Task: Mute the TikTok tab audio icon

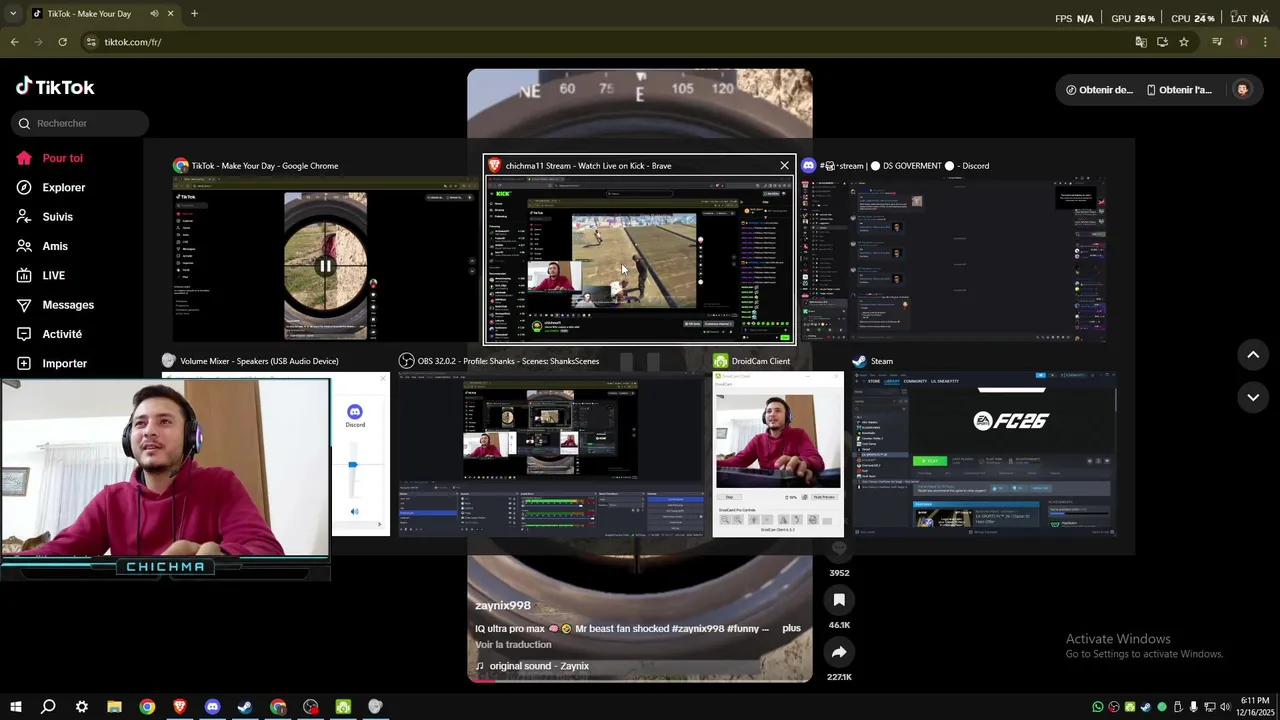Action: pyautogui.click(x=154, y=14)
